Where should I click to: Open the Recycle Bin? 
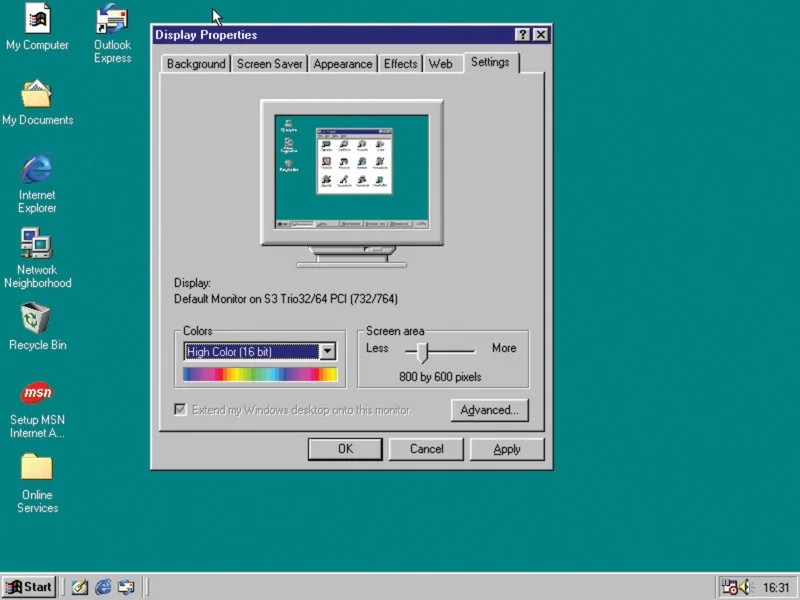[x=36, y=320]
